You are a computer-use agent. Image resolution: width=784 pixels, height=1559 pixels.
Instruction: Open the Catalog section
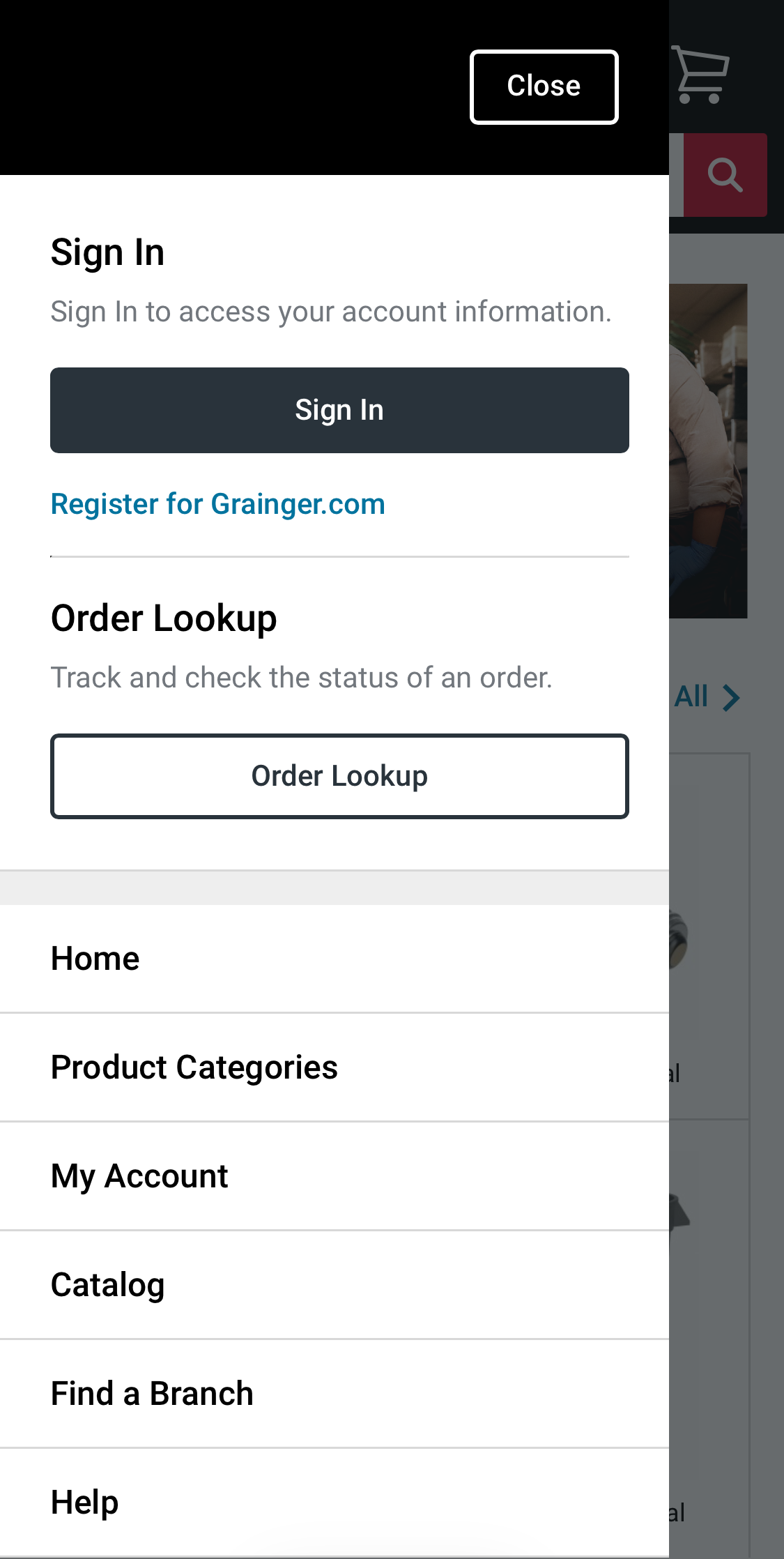tap(107, 1284)
